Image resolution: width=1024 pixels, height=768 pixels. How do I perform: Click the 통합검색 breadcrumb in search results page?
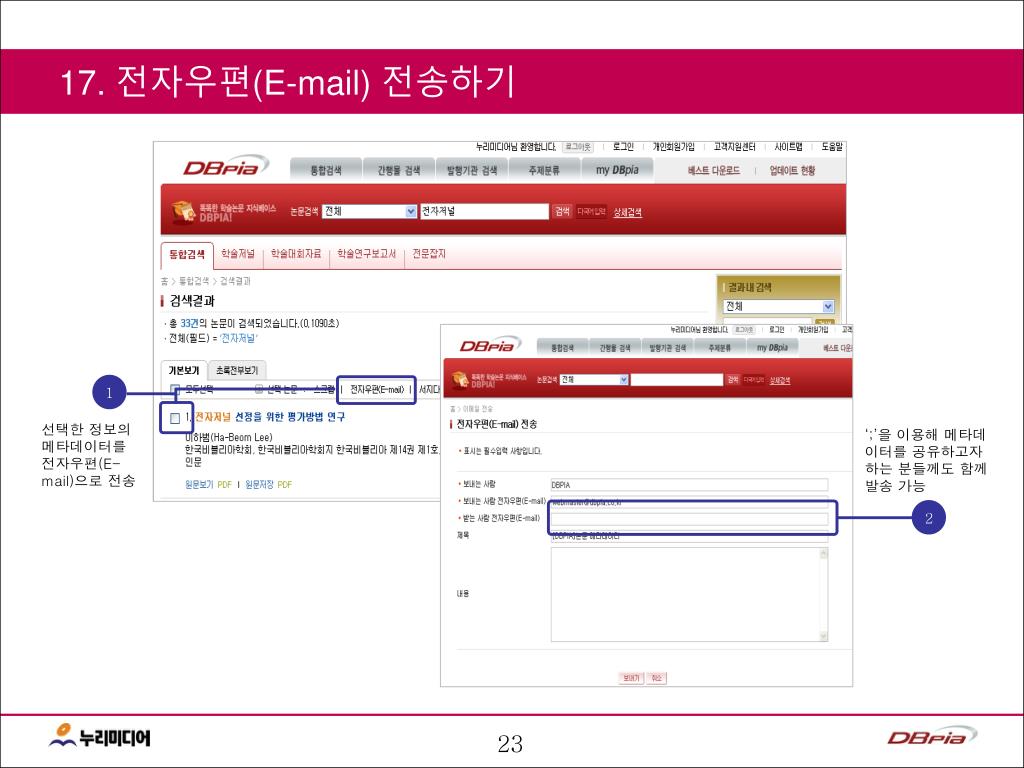[x=194, y=281]
